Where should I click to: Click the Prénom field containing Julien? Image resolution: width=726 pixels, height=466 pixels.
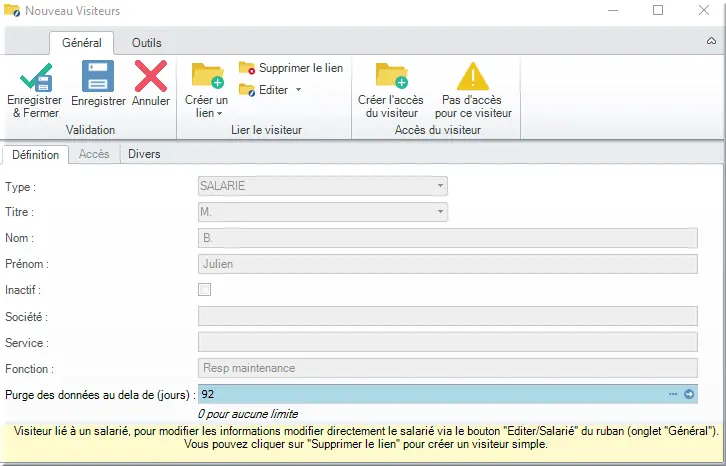coord(448,264)
